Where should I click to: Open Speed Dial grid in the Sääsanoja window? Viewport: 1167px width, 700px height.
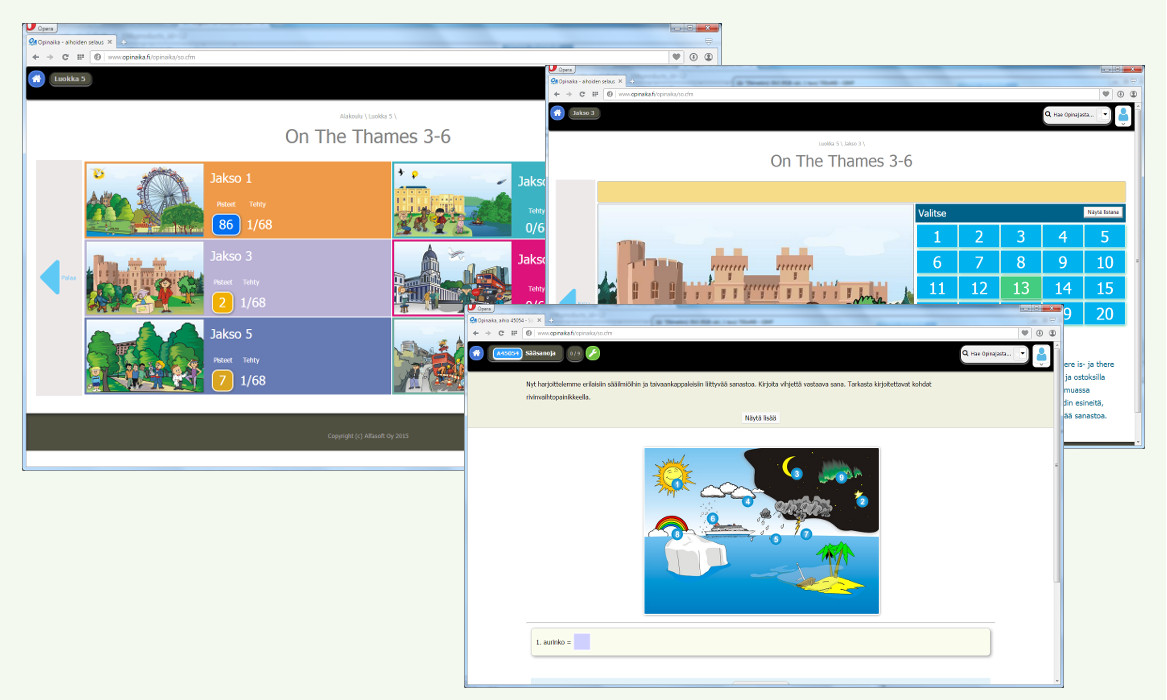point(514,333)
